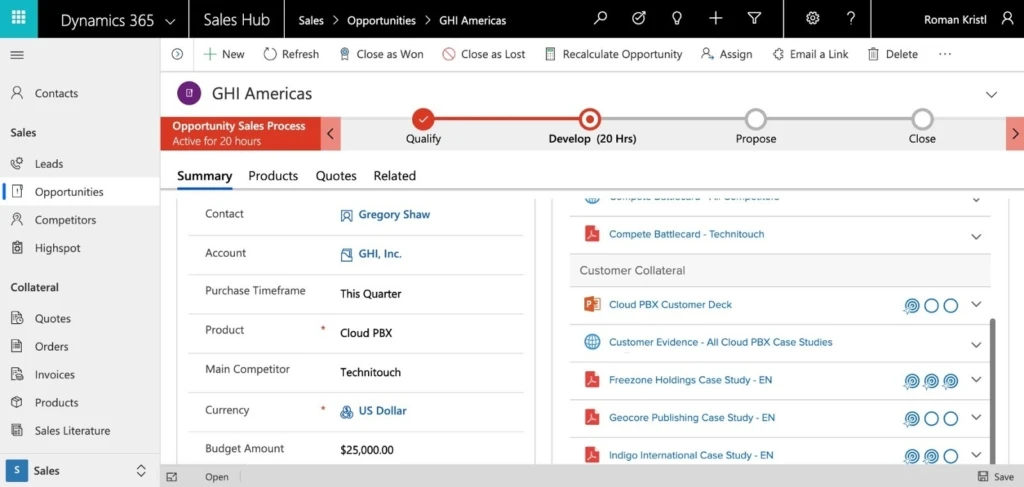Refresh the opportunity record
Image resolution: width=1024 pixels, height=487 pixels.
pos(291,55)
